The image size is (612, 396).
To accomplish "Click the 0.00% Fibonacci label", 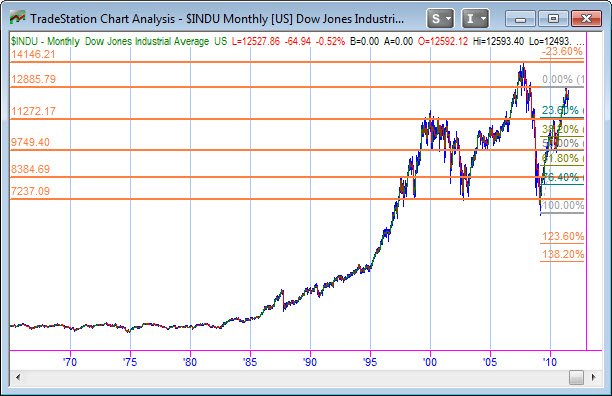I will coord(562,80).
